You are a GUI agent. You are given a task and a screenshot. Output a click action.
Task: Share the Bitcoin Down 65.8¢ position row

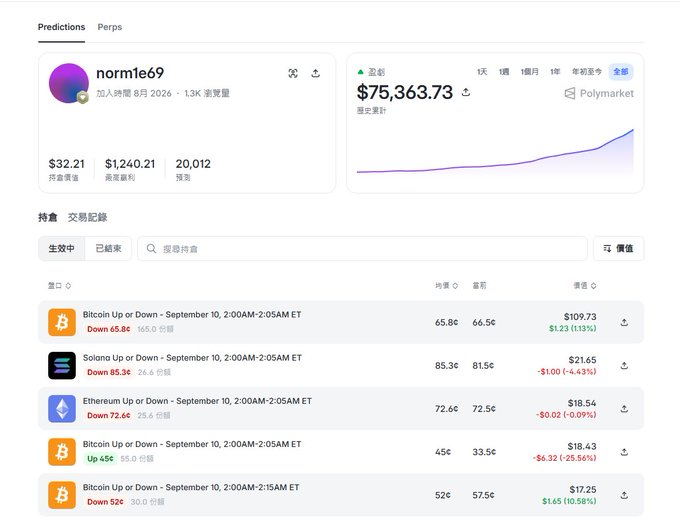coord(624,322)
